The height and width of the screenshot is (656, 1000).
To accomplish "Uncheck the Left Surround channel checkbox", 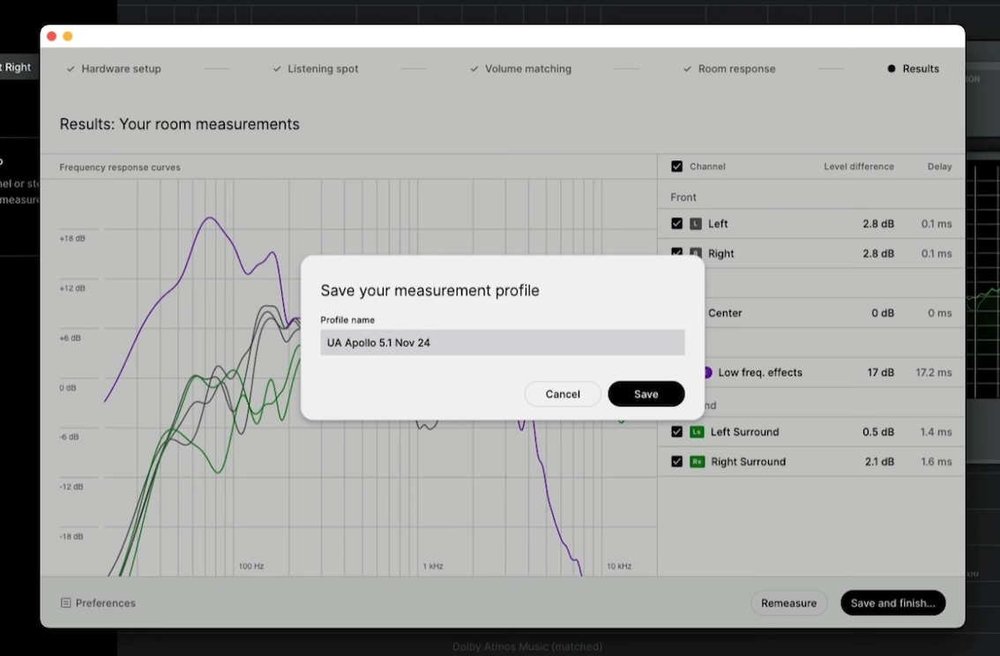I will tap(677, 431).
